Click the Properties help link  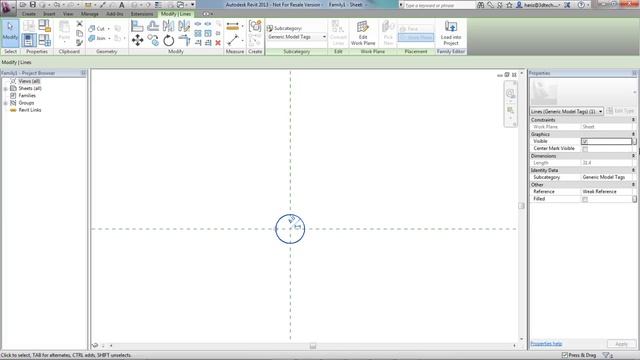pos(546,344)
